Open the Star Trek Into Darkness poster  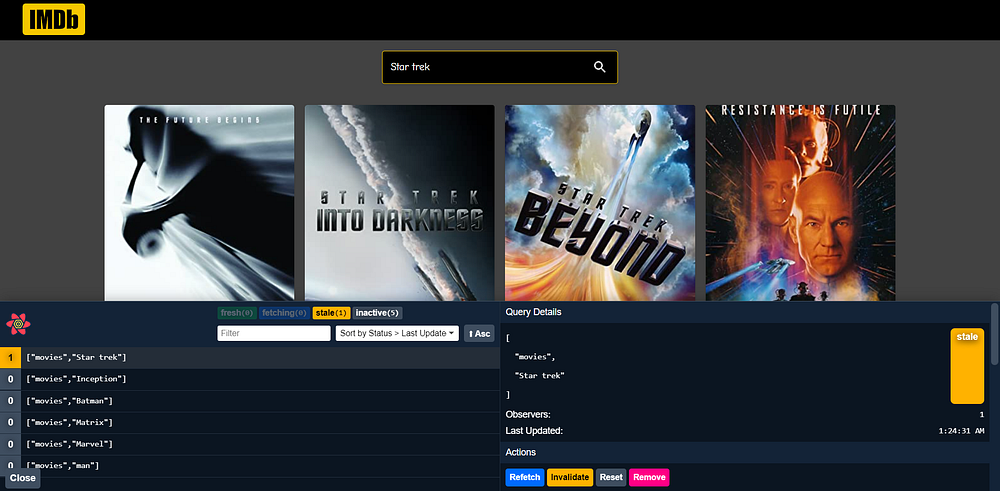399,203
